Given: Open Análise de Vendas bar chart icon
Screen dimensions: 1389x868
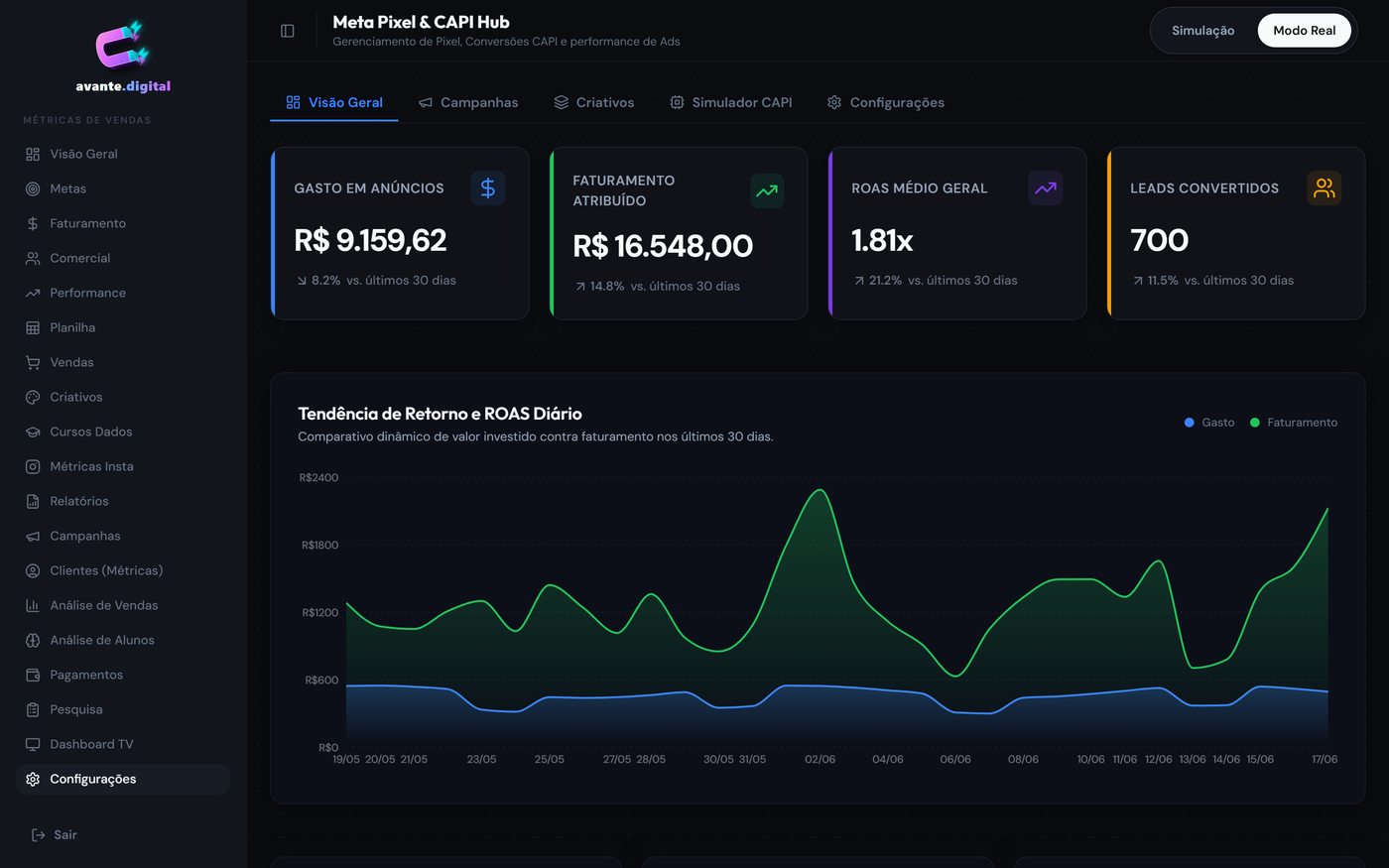Looking at the screenshot, I should pyautogui.click(x=33, y=605).
